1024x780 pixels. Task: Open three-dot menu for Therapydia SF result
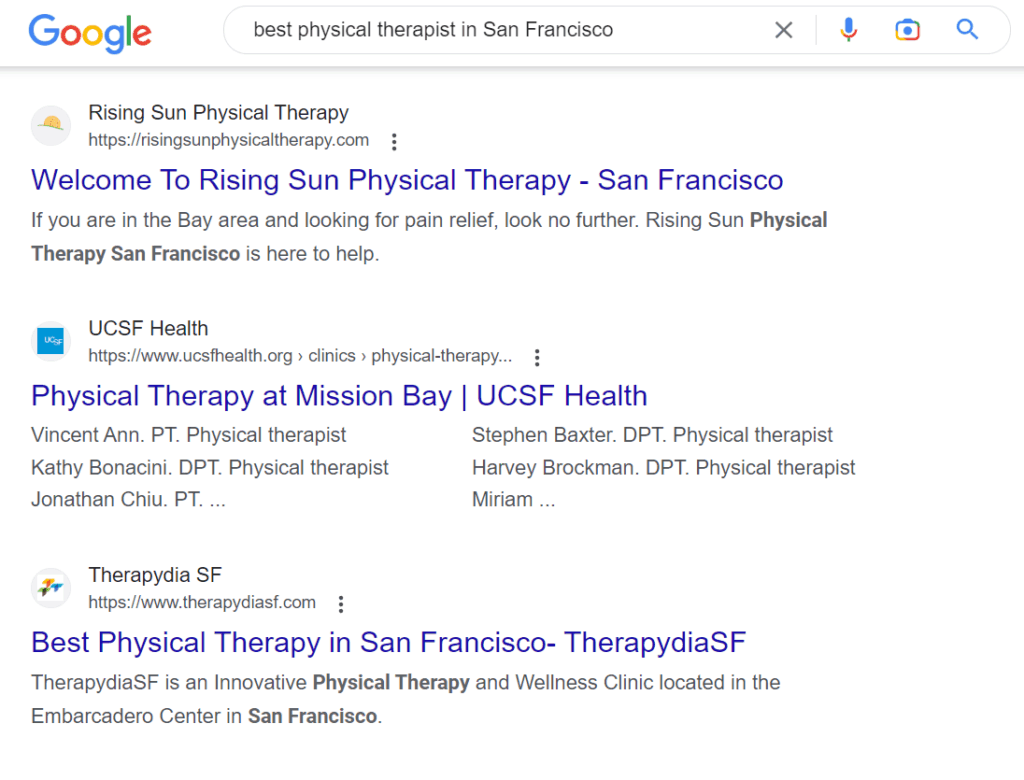(341, 604)
